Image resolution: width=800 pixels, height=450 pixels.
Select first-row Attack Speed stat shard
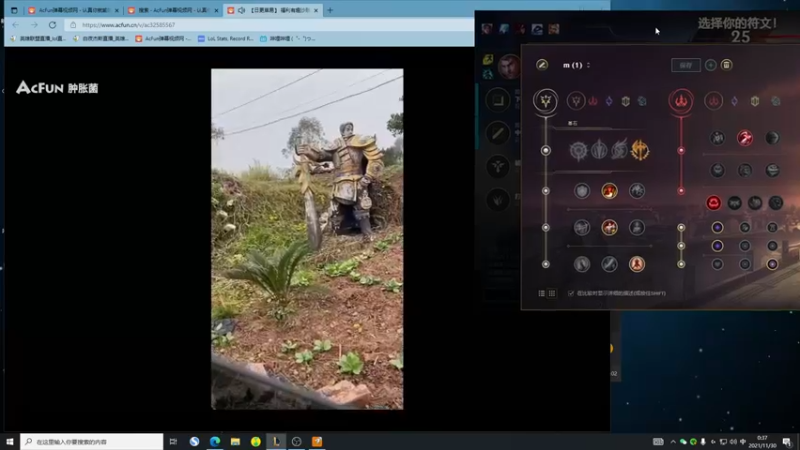click(x=745, y=228)
